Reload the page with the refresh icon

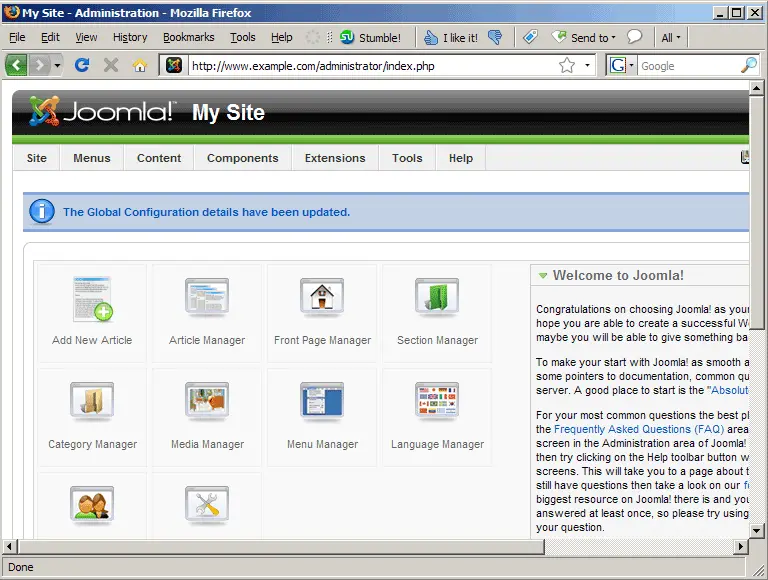[82, 65]
